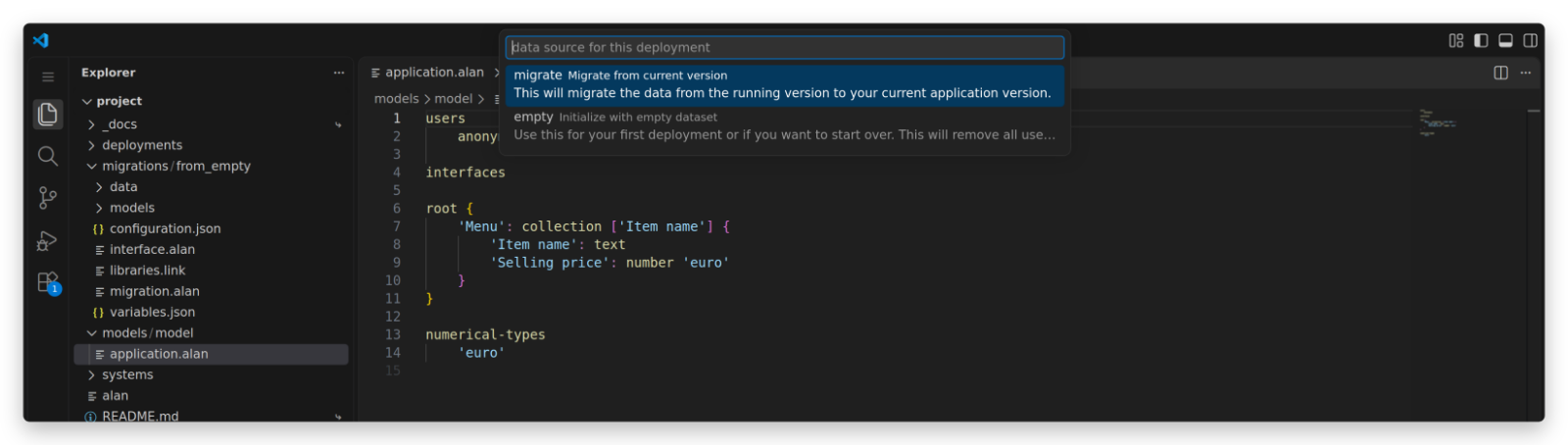Click the 'numerical-types' keyword in the code
The image size is (1568, 445).
click(485, 335)
